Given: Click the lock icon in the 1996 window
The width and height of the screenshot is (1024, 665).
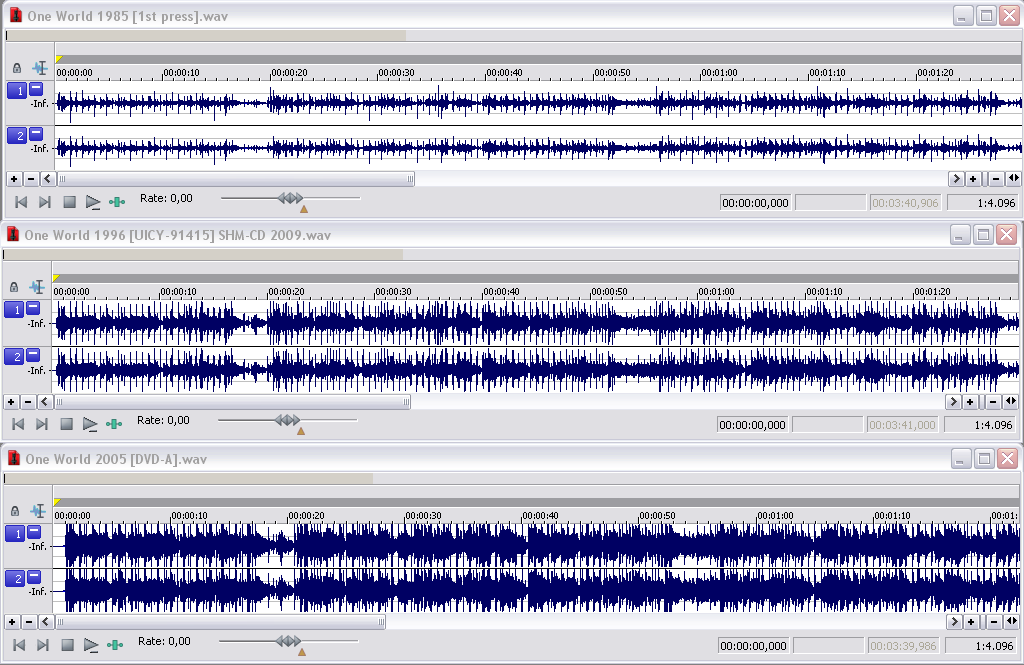Looking at the screenshot, I should [14, 287].
